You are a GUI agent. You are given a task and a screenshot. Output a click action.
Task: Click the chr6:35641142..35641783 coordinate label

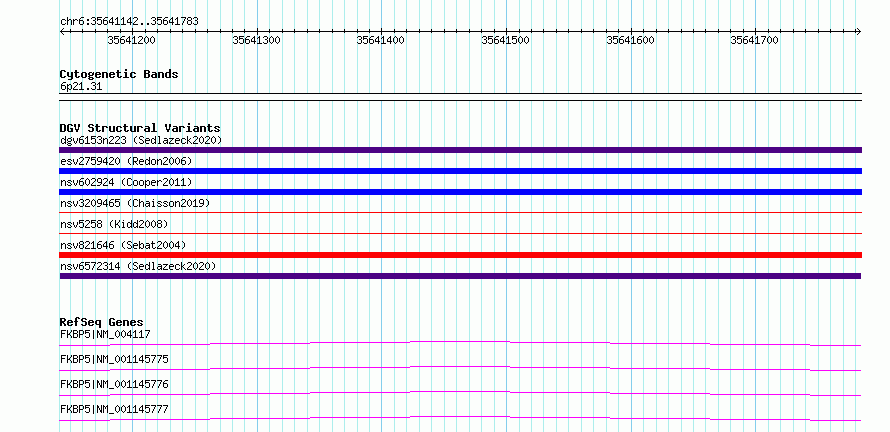129,22
